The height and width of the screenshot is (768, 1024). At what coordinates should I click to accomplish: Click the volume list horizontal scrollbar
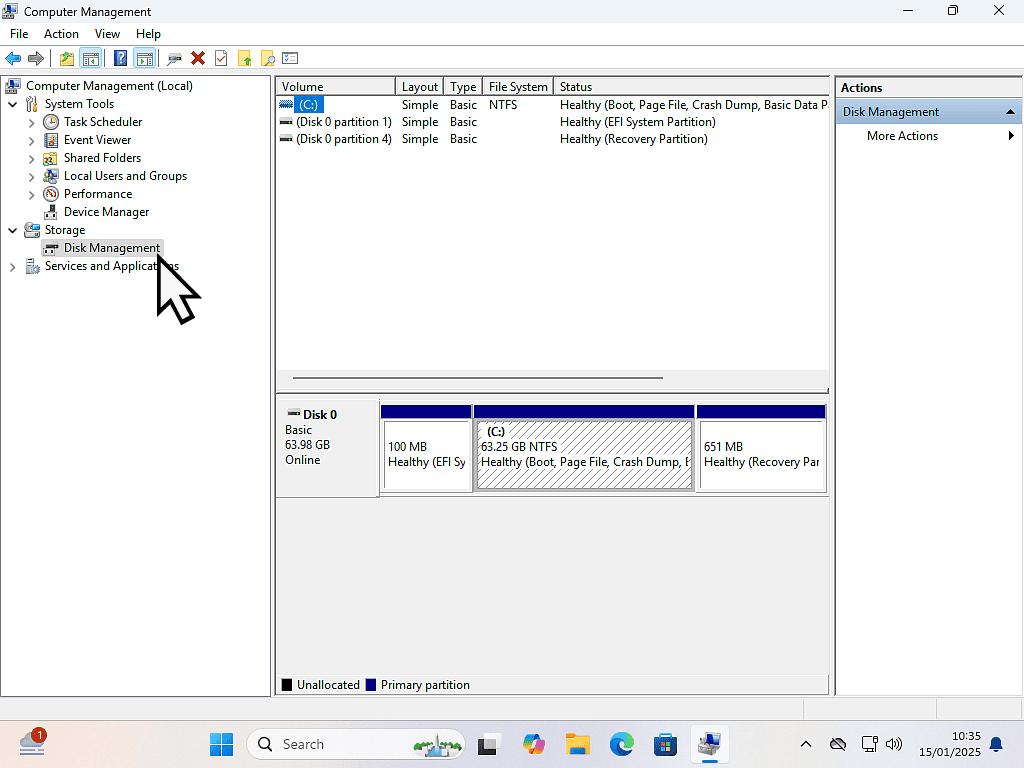(477, 378)
